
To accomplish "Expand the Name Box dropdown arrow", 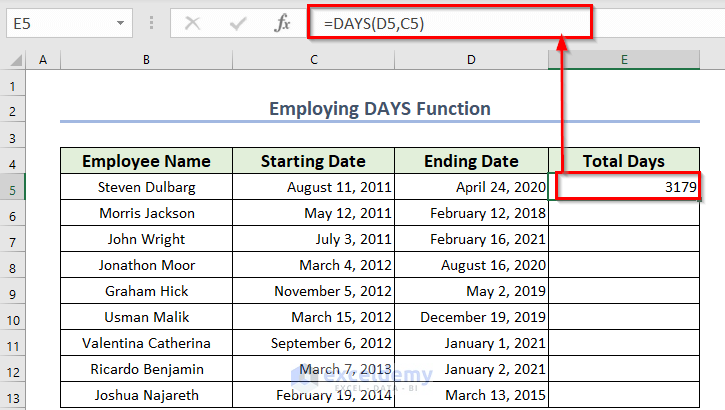I will tap(122, 23).
